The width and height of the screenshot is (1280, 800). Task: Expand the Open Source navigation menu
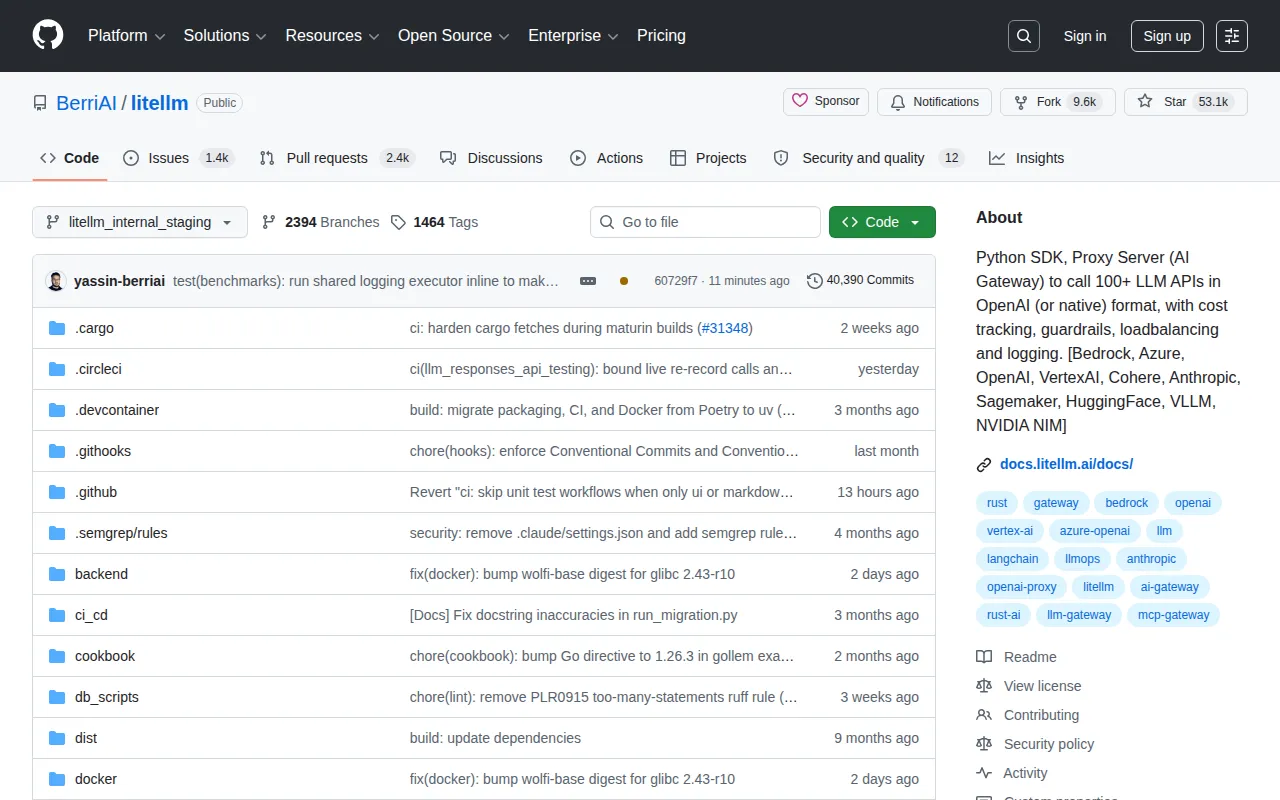point(454,36)
